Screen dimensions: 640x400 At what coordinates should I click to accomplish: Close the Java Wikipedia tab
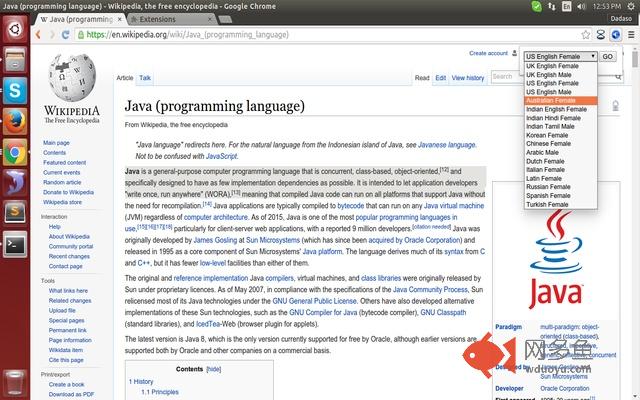coord(120,19)
